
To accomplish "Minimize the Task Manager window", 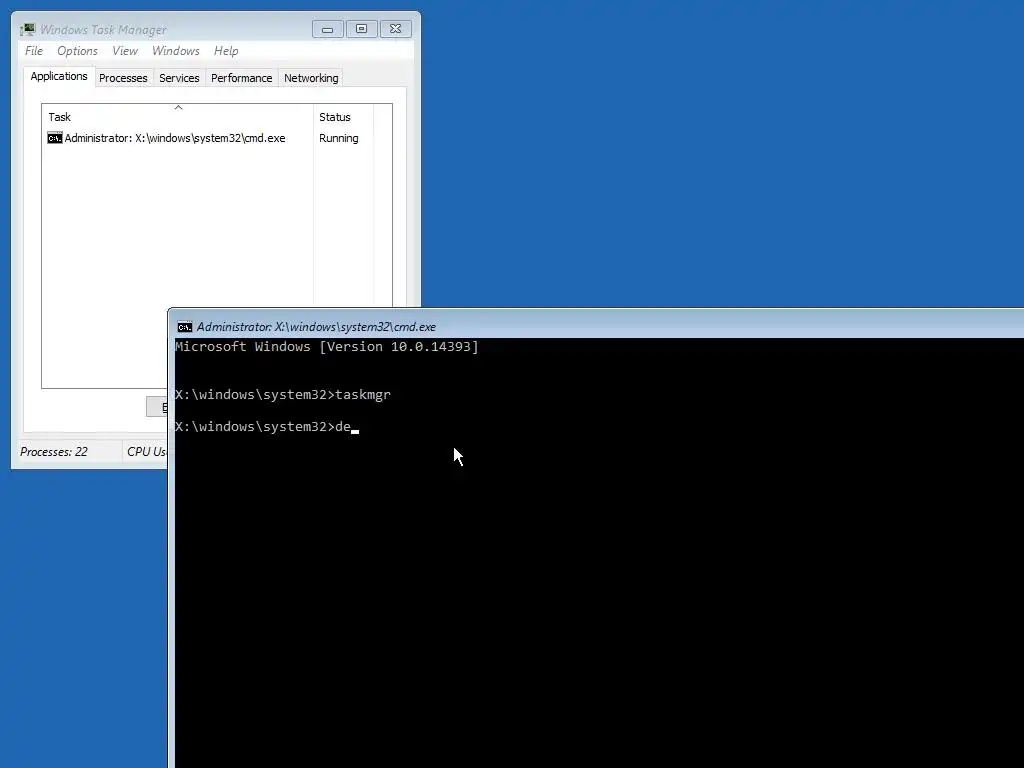I will 327,29.
